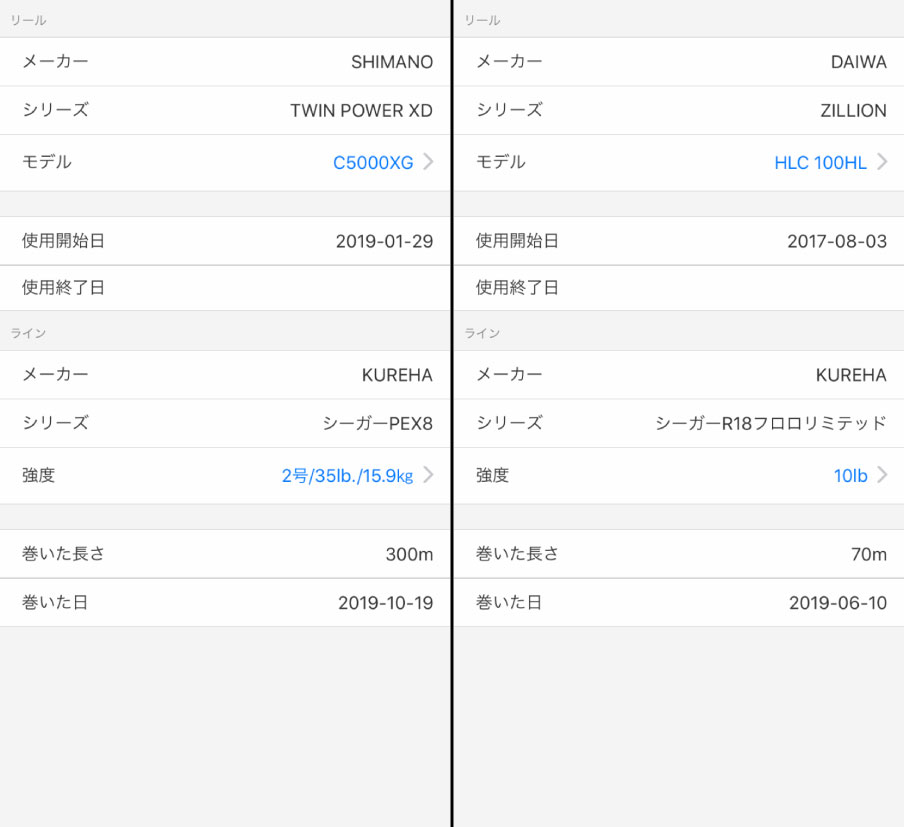The image size is (905, 827).
Task: Tap the 10lb strength value
Action: click(850, 476)
